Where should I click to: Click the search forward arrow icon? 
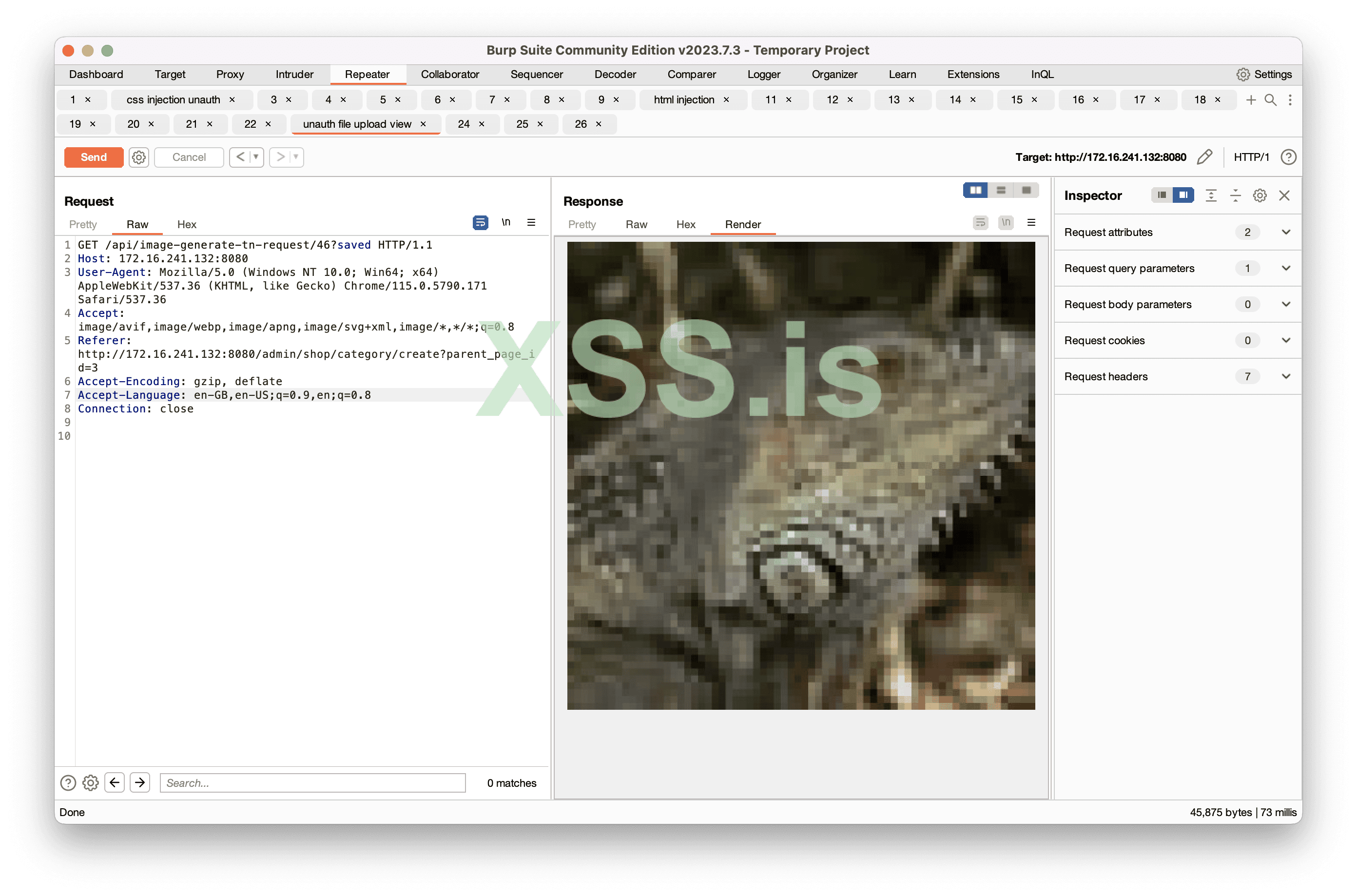point(140,782)
